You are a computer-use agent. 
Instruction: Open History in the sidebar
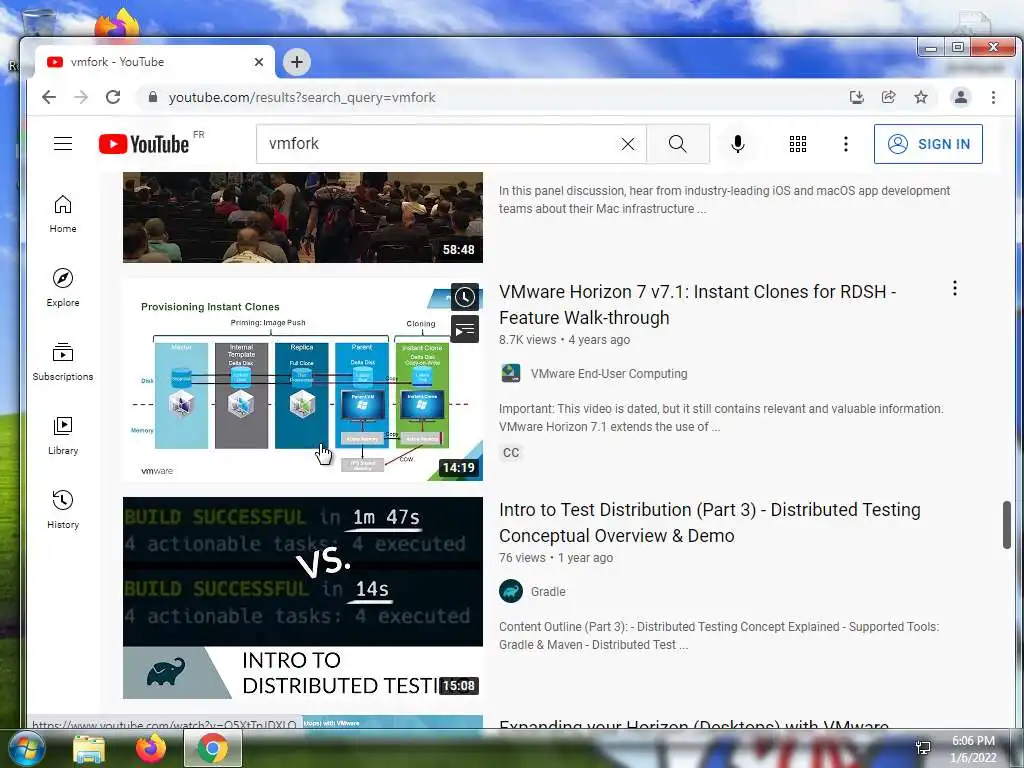pos(63,509)
